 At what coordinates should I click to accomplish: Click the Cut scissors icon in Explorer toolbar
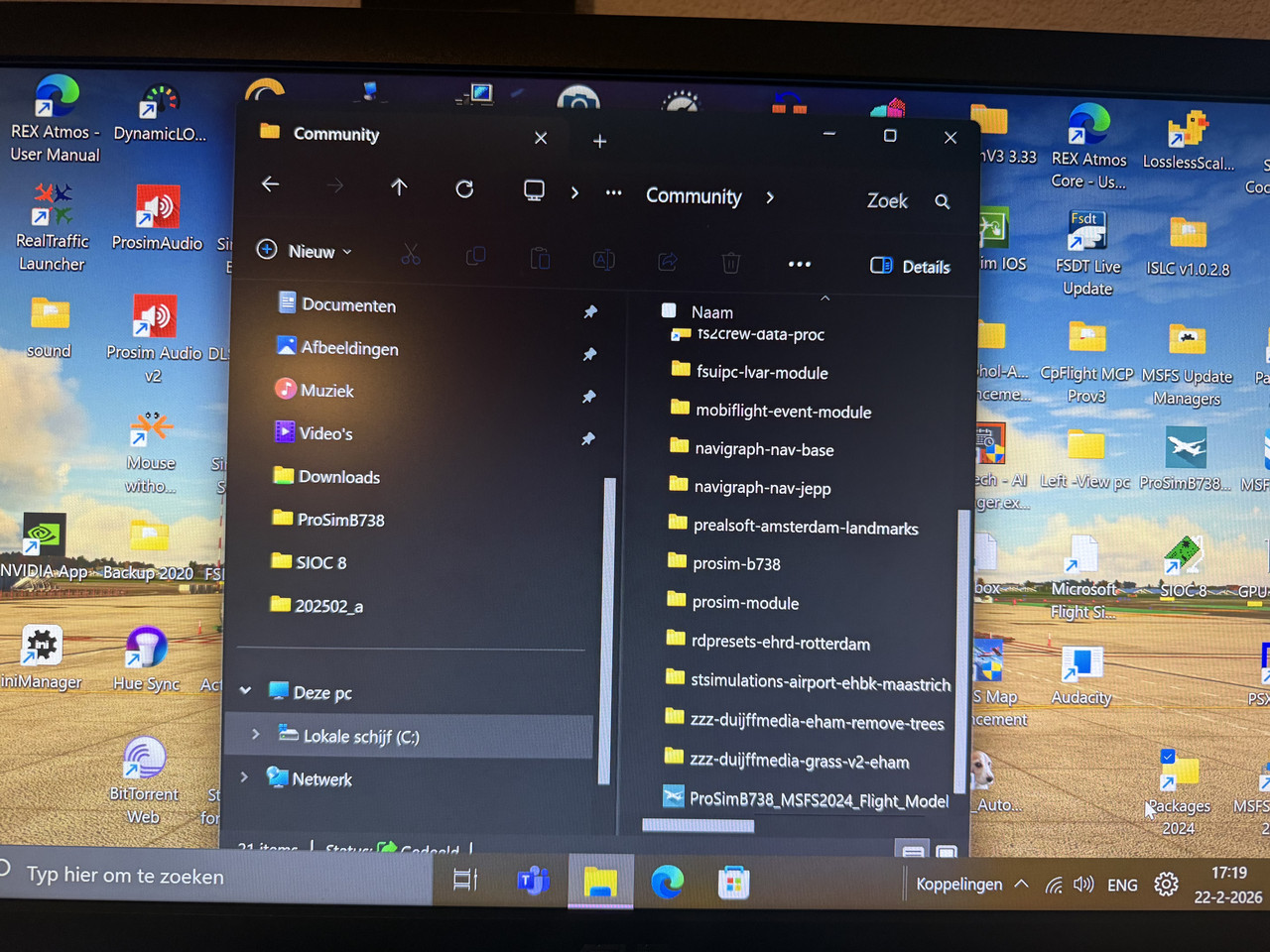pos(411,255)
